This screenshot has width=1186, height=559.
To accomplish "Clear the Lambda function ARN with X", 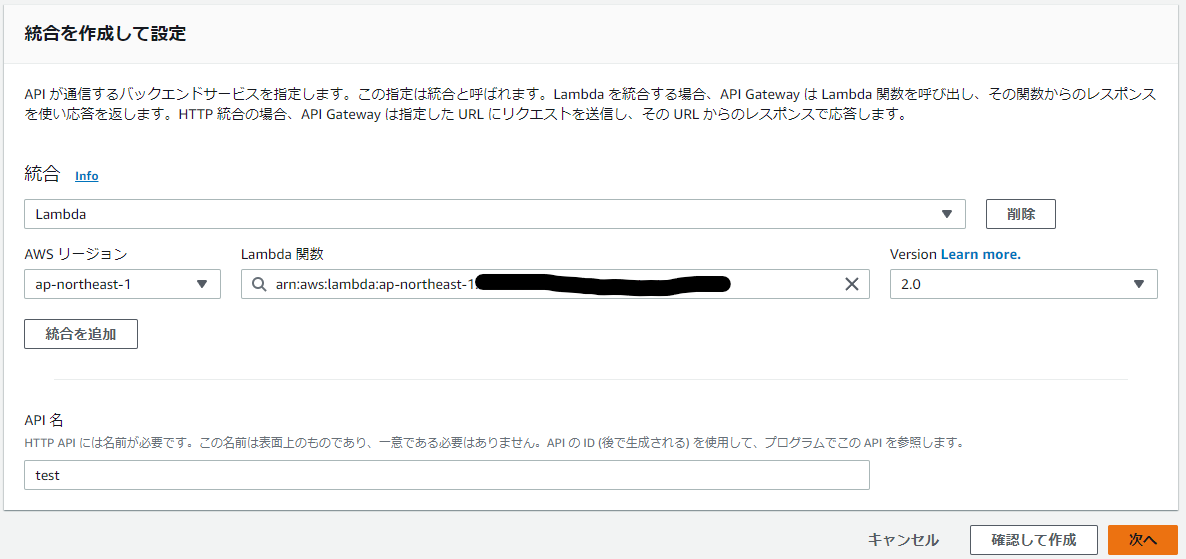I will pyautogui.click(x=852, y=284).
